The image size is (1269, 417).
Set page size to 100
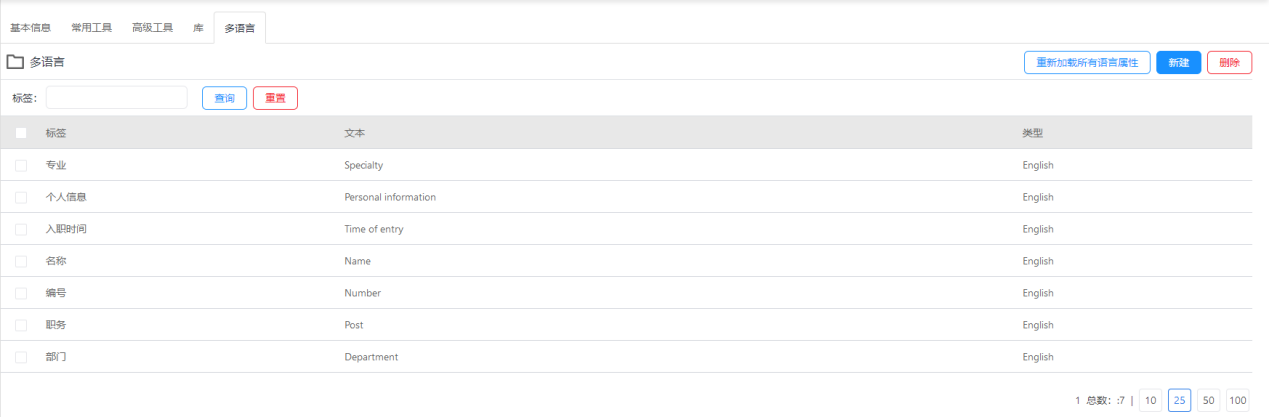pos(1238,400)
